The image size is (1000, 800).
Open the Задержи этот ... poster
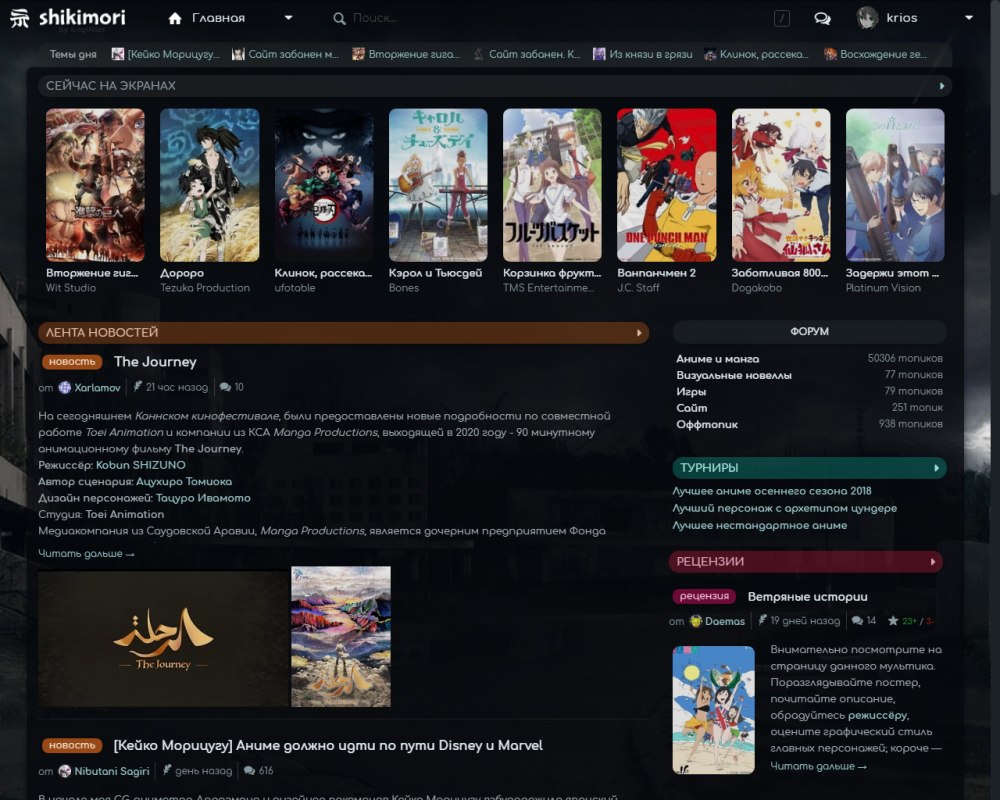(x=895, y=185)
